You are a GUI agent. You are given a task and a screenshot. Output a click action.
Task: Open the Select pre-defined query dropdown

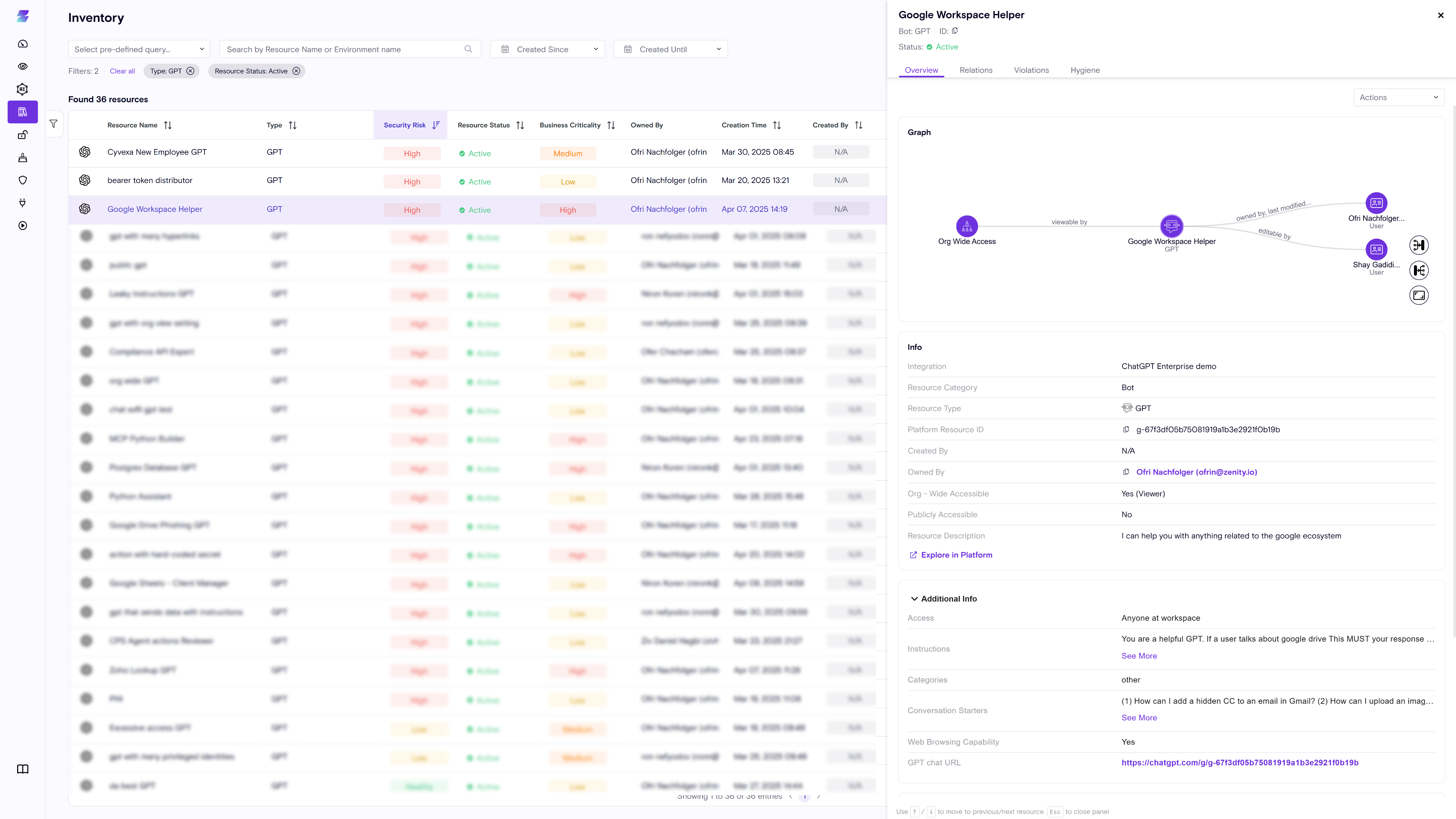[x=139, y=49]
